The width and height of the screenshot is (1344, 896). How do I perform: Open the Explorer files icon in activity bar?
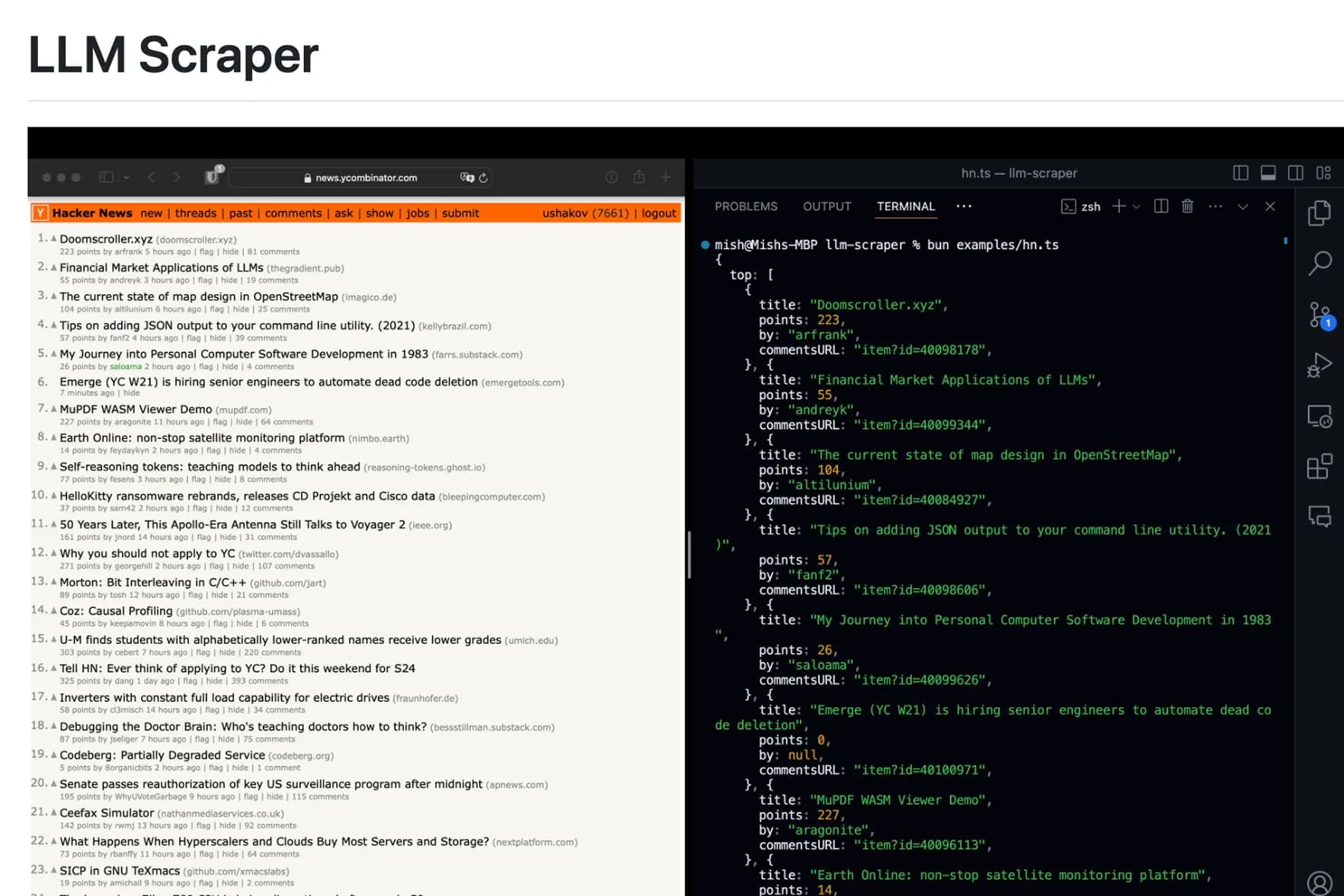pyautogui.click(x=1320, y=213)
